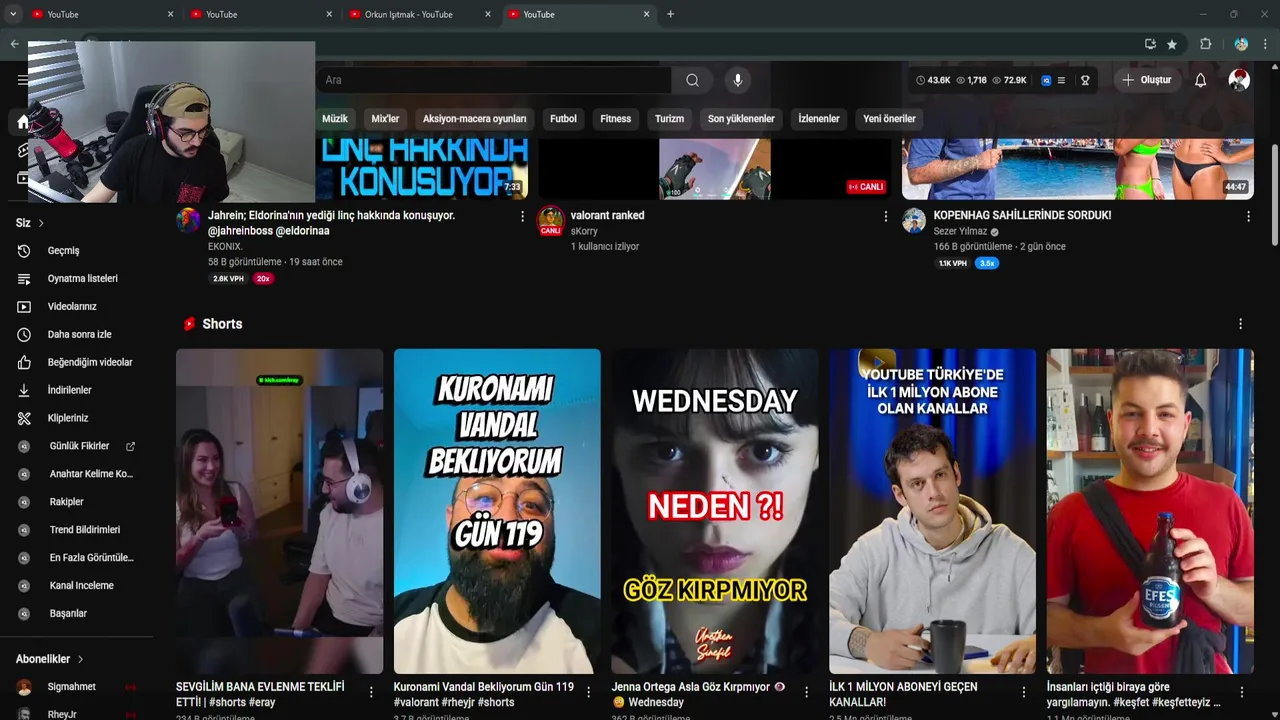Open options for İLK 1 MİLYON ABONEYİ short
The width and height of the screenshot is (1280, 720).
coord(1024,692)
